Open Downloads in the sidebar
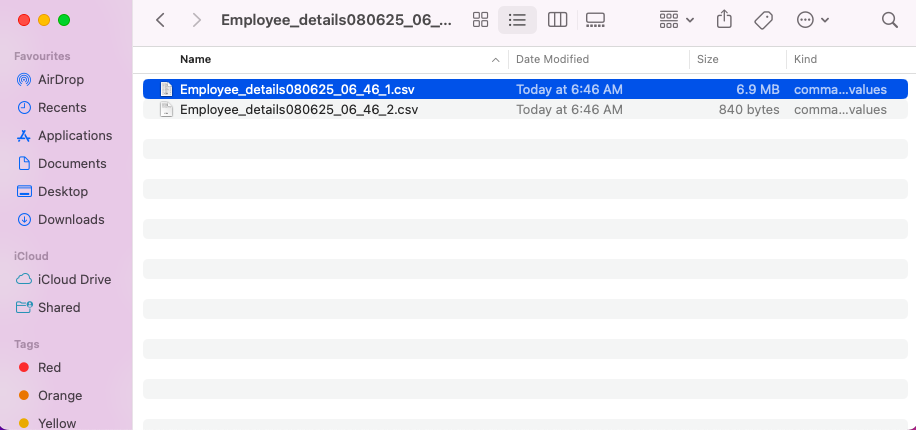 click(71, 220)
